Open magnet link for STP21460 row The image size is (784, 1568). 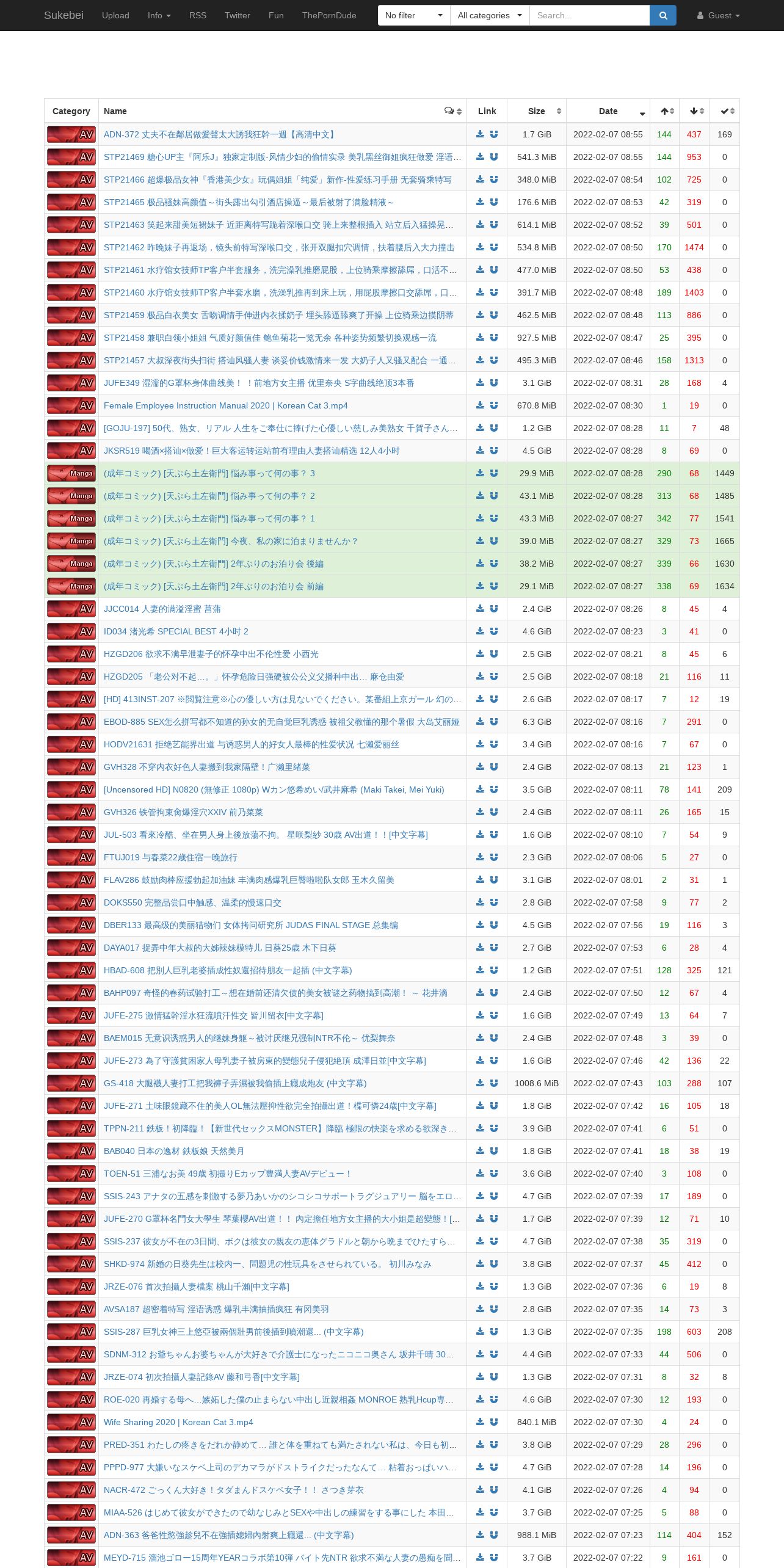493,292
